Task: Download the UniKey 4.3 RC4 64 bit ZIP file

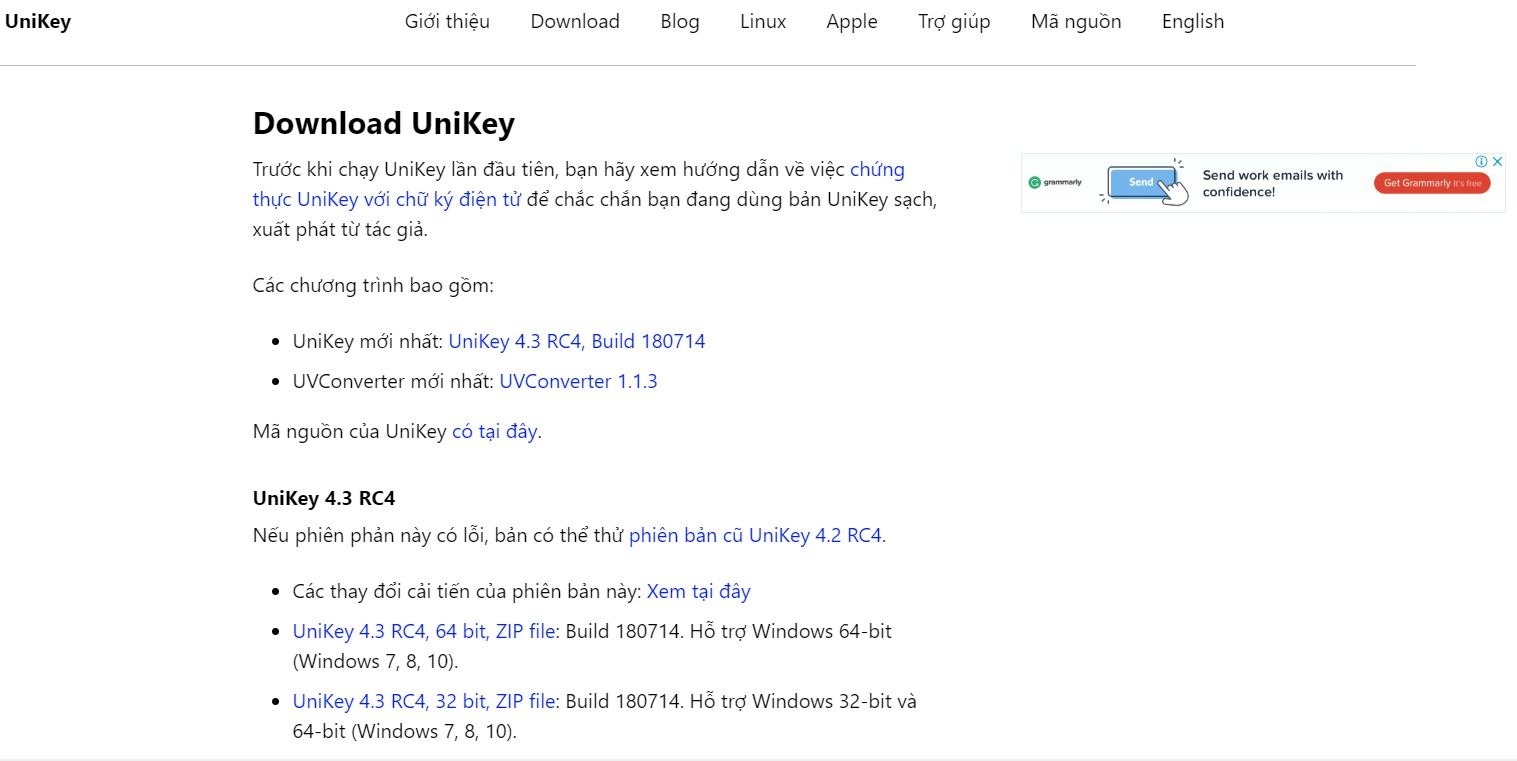Action: click(421, 631)
